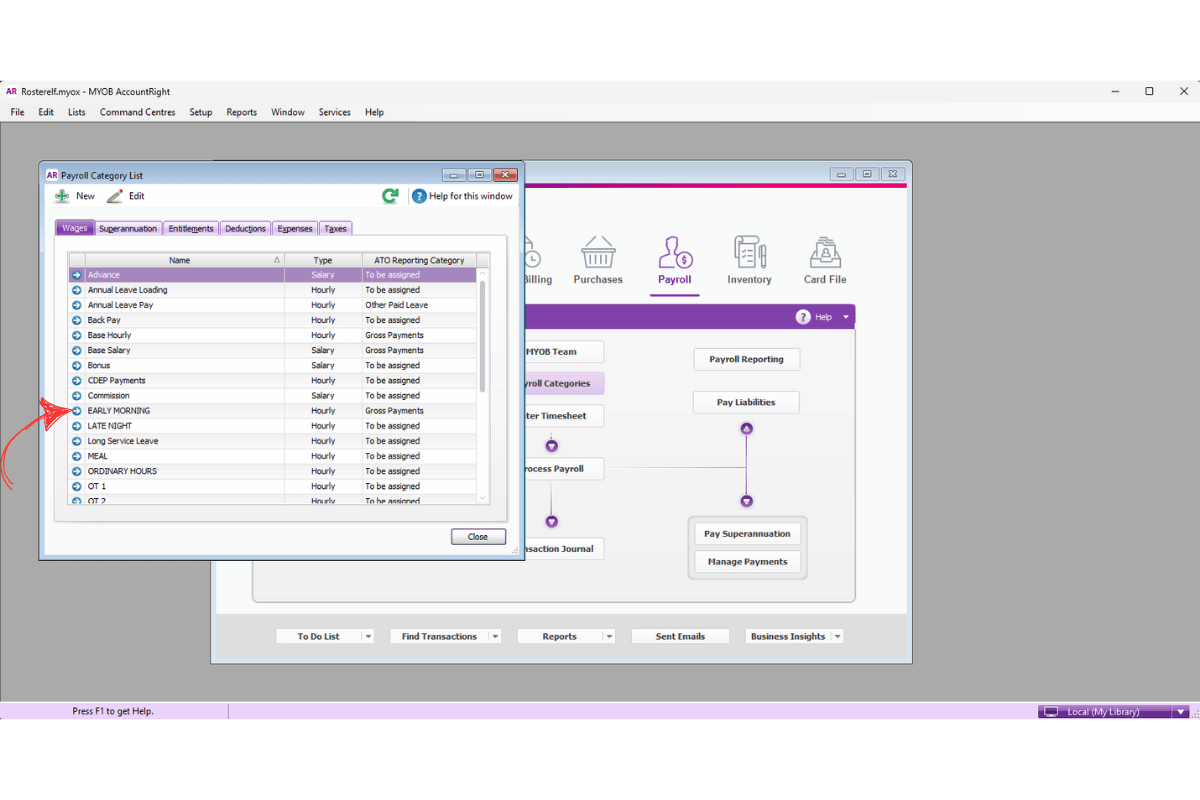Viewport: 1200px width, 800px height.
Task: Select the Wages tab
Action: (x=75, y=228)
